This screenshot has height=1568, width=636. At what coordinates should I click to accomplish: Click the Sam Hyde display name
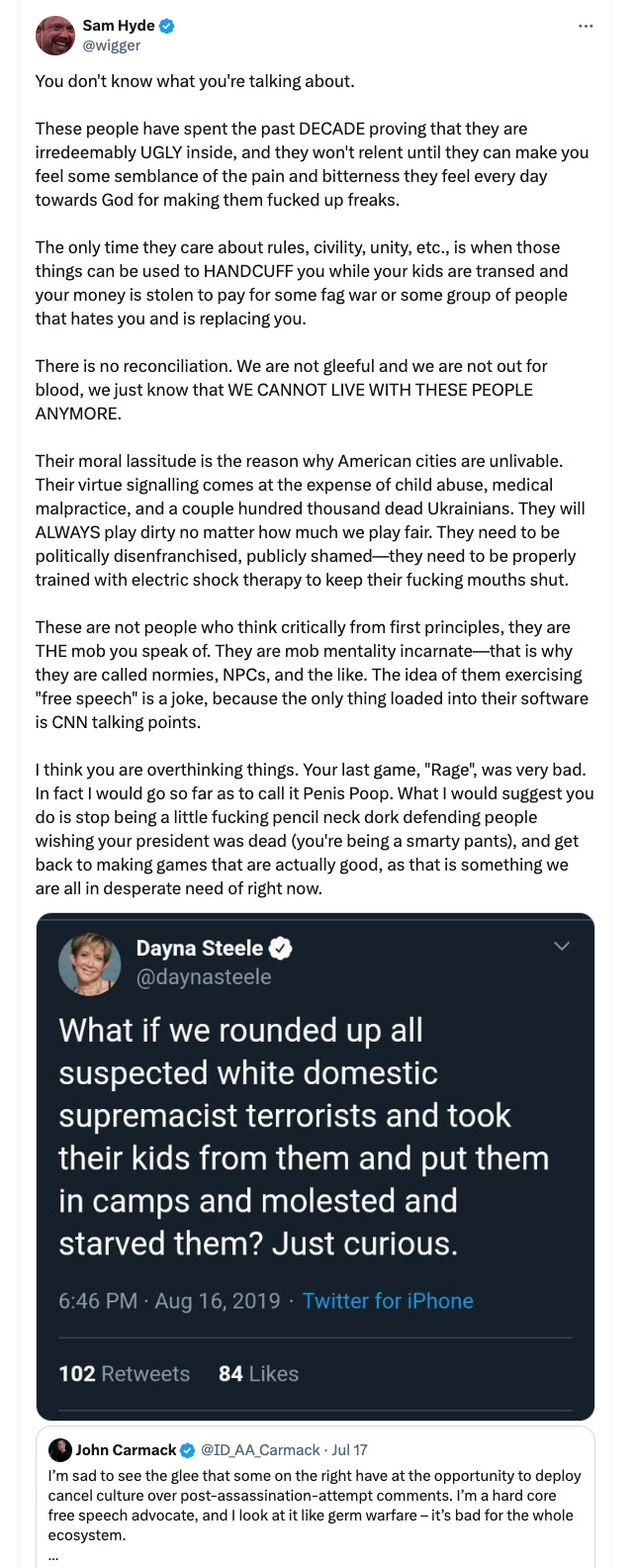119,26
